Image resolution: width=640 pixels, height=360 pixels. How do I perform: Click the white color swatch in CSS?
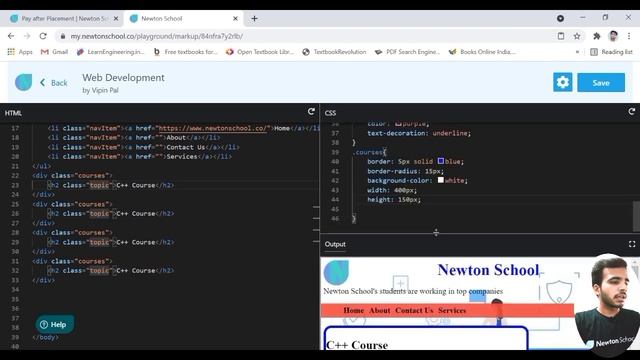click(441, 180)
